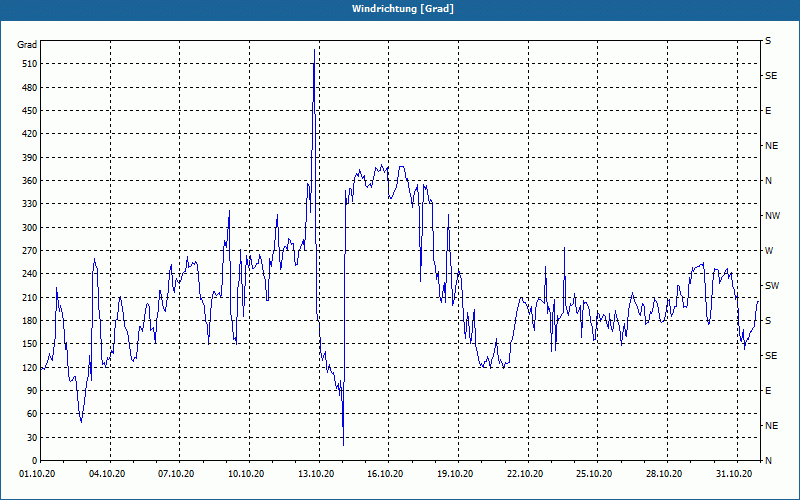
Task: Click the 30 degree axis label
Action: 32,437
